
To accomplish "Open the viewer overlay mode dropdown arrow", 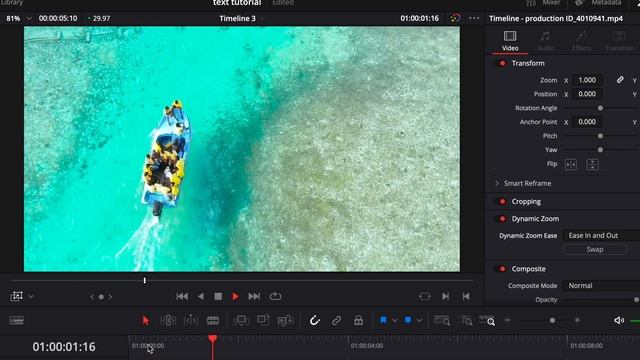I will click(x=31, y=297).
